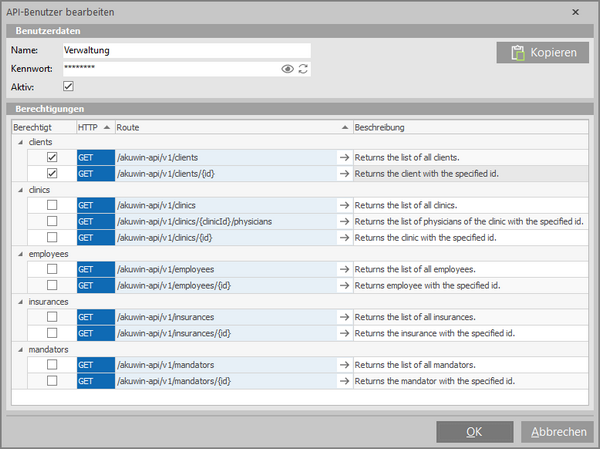The width and height of the screenshot is (600, 449).
Task: Click arrow icon in the clinics physicians row
Action: (344, 221)
